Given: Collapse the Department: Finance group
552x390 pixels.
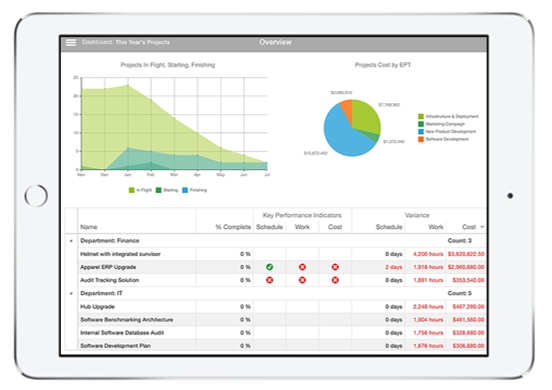Looking at the screenshot, I should click(71, 241).
